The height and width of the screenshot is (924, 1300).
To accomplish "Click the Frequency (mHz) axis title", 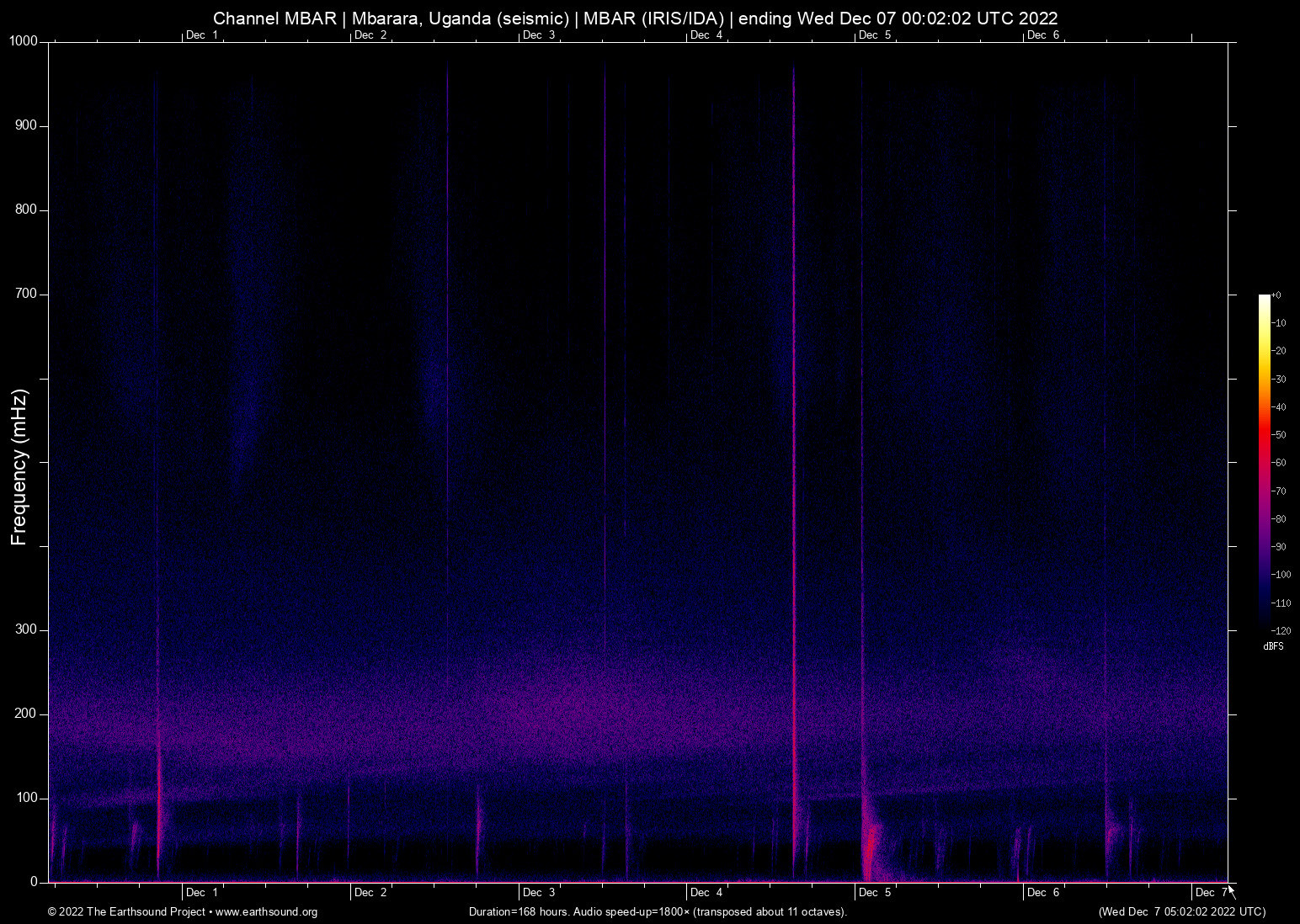I will point(19,467).
